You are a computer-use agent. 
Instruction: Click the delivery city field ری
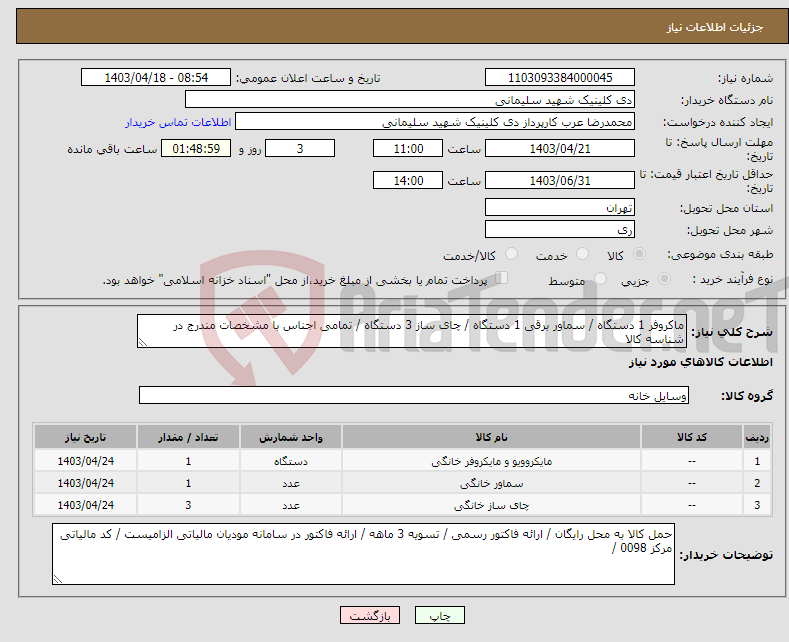(560, 229)
